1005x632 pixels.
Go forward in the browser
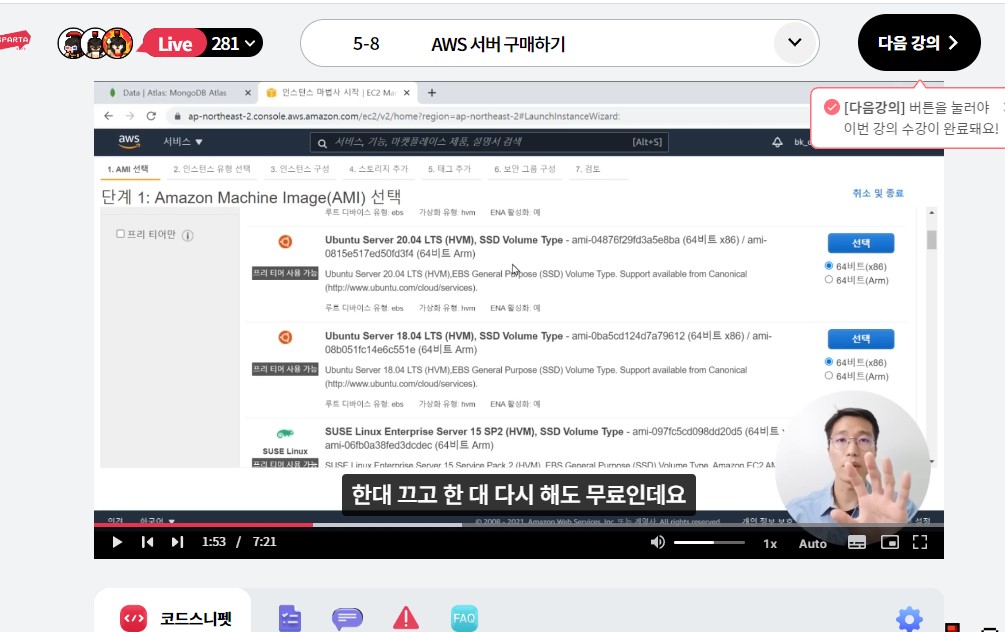[130, 116]
